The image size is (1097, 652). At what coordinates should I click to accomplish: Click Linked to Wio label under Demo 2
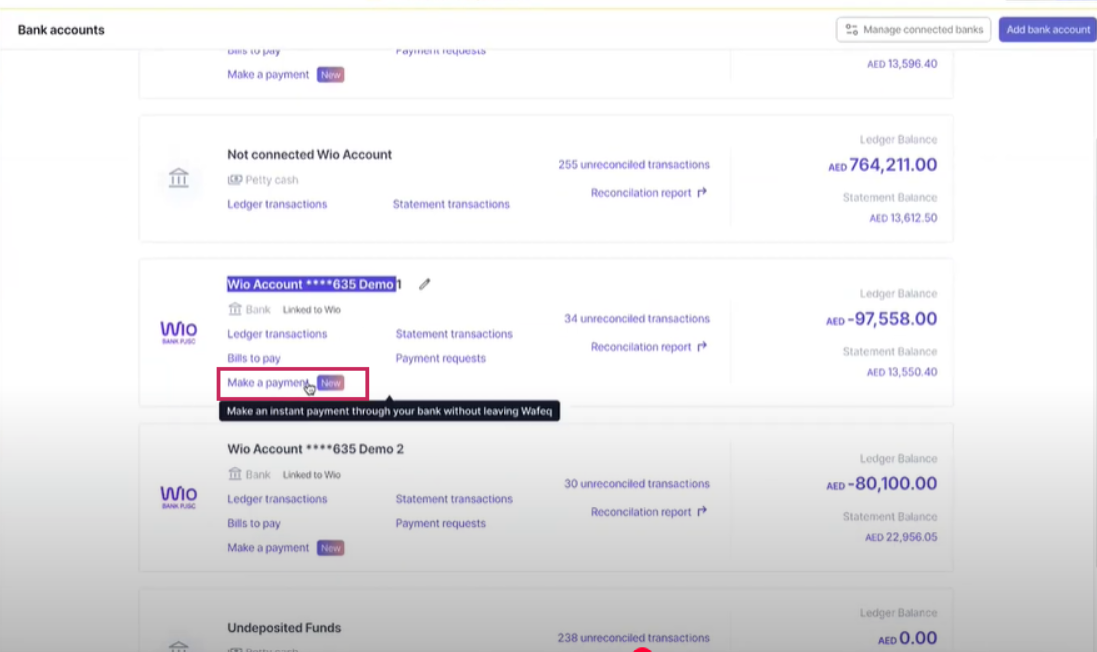[x=311, y=474]
